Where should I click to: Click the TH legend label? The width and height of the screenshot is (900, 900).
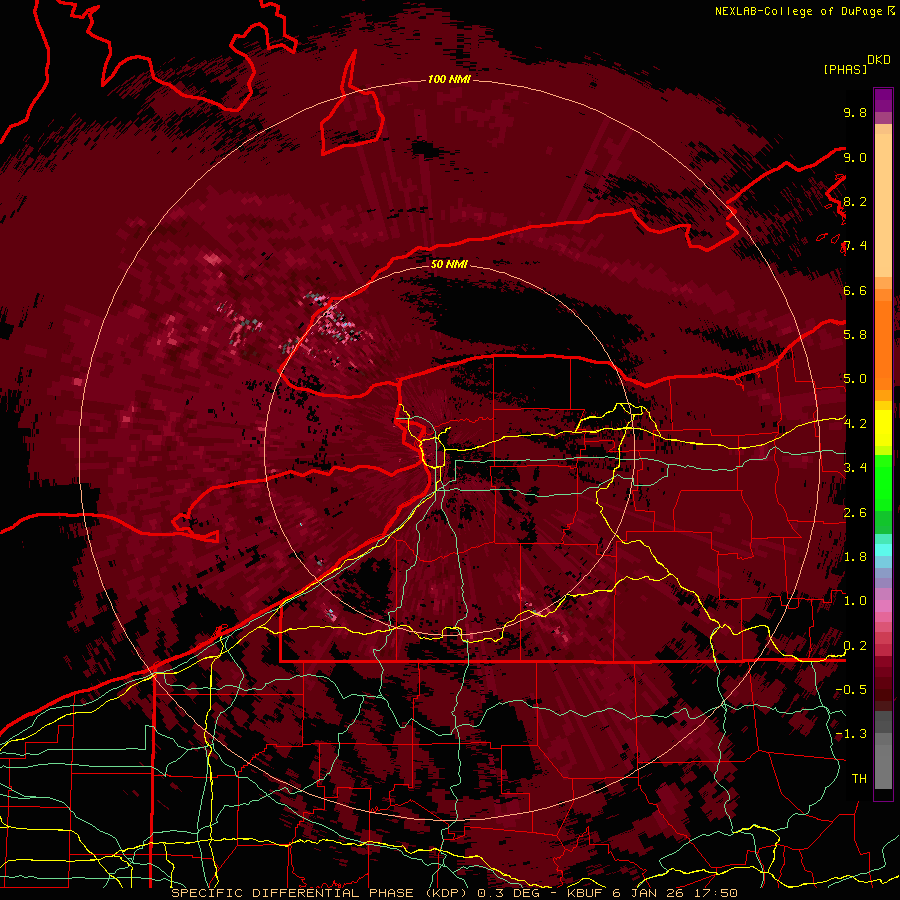(859, 778)
